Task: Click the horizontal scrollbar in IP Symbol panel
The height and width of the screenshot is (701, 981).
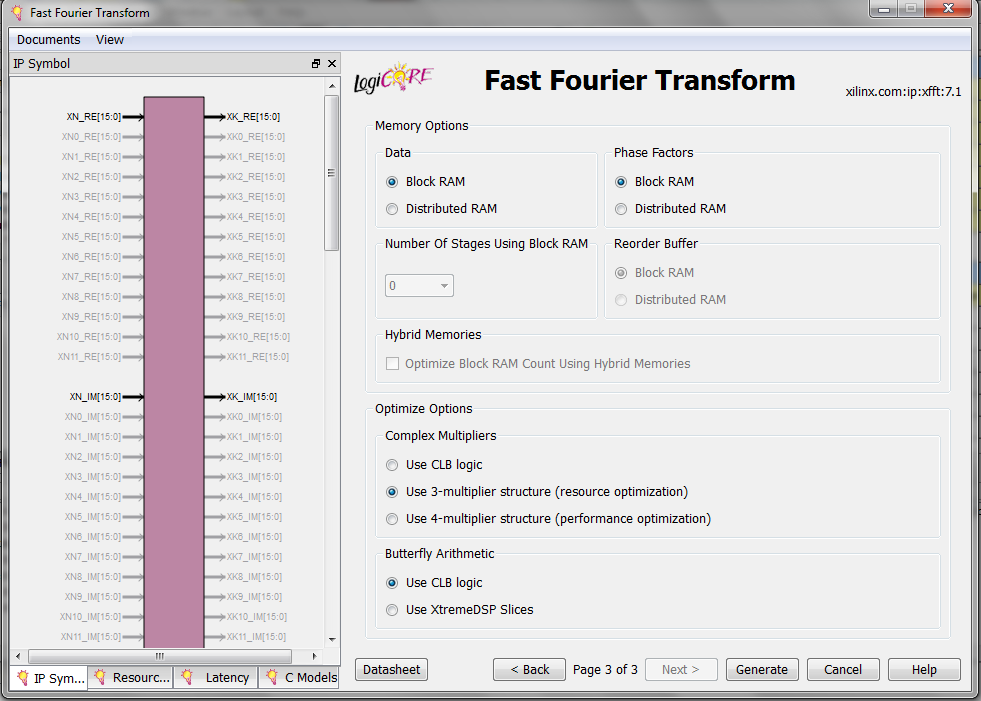Action: (x=160, y=656)
